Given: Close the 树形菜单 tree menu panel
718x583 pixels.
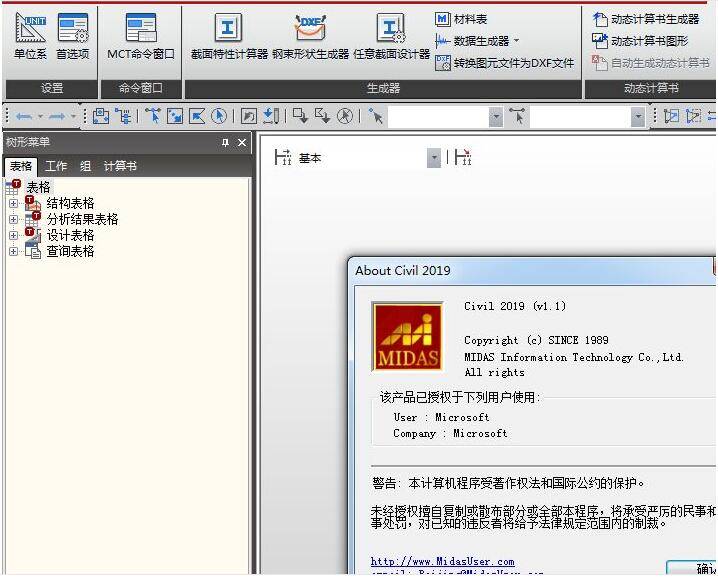Looking at the screenshot, I should [242, 143].
